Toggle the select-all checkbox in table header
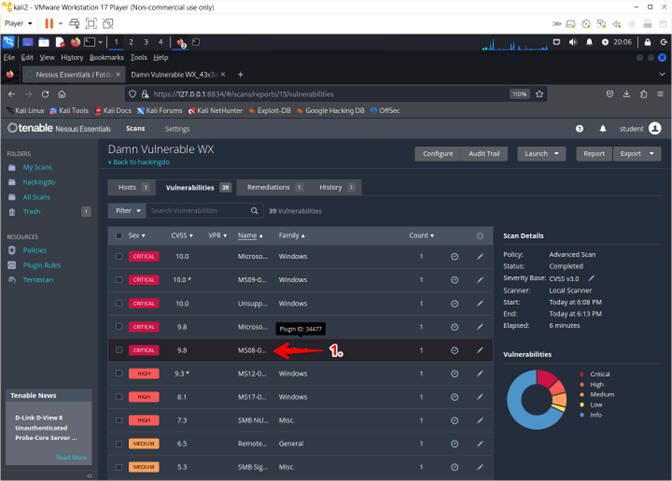This screenshot has width=672, height=481. (119, 236)
